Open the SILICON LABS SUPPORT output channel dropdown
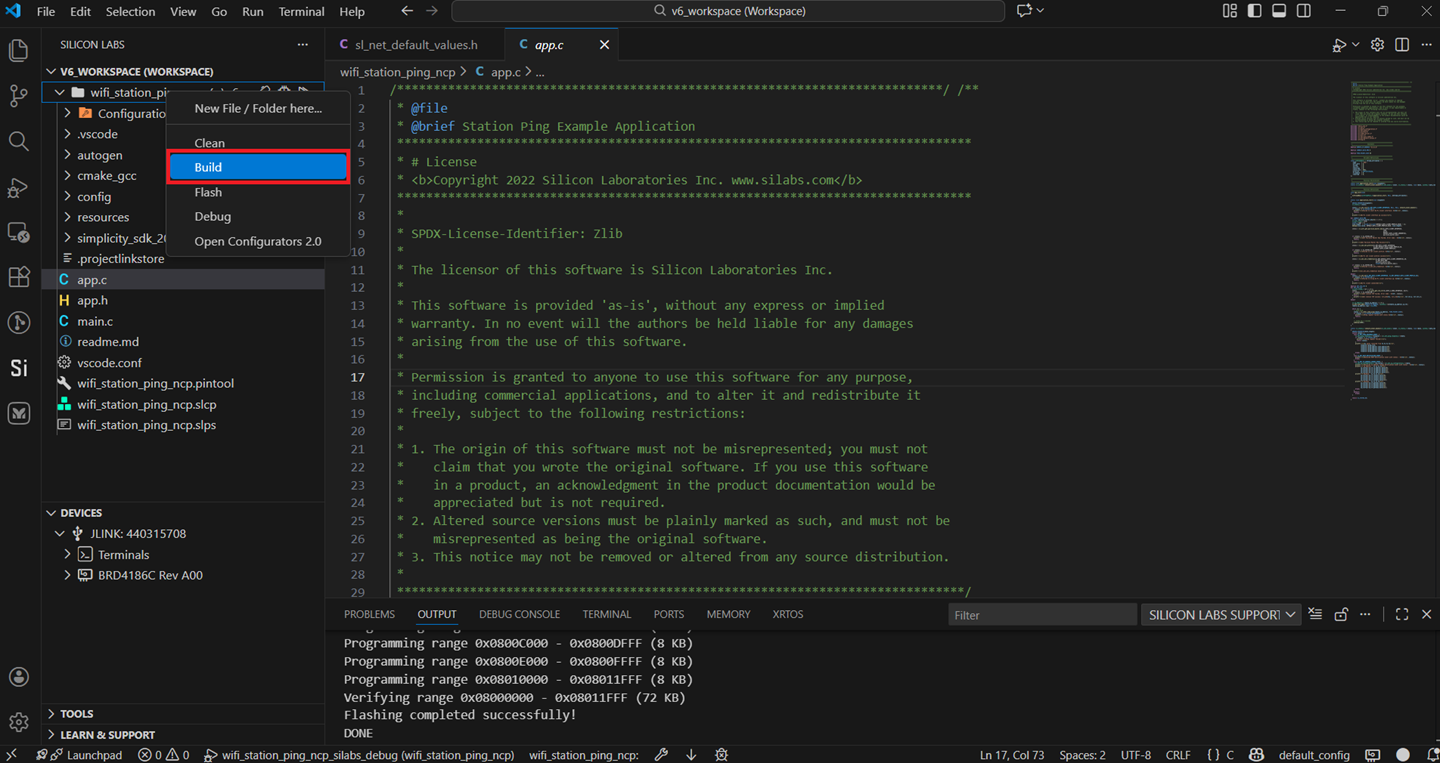1440x763 pixels. click(1221, 614)
